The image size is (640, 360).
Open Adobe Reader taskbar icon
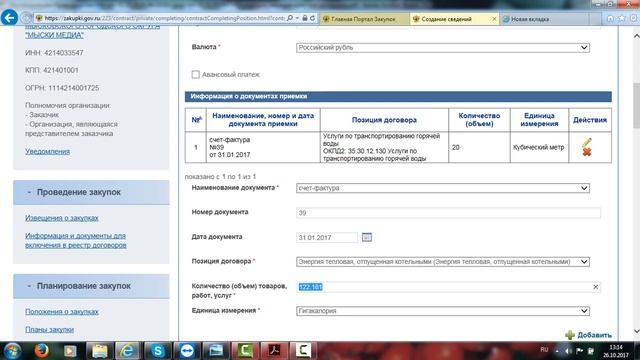tap(274, 351)
